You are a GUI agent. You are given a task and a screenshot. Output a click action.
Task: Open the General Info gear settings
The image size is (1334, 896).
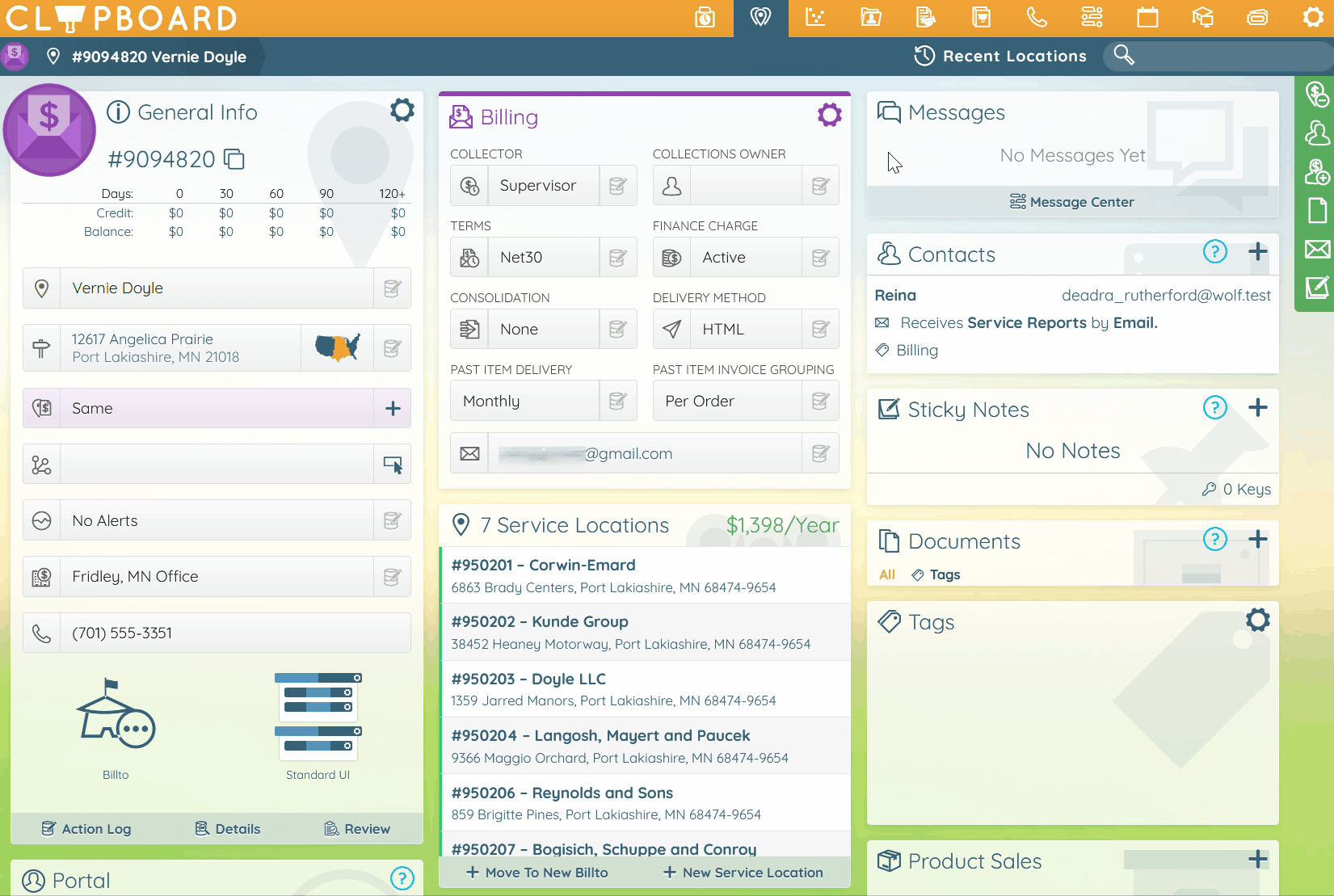click(402, 111)
